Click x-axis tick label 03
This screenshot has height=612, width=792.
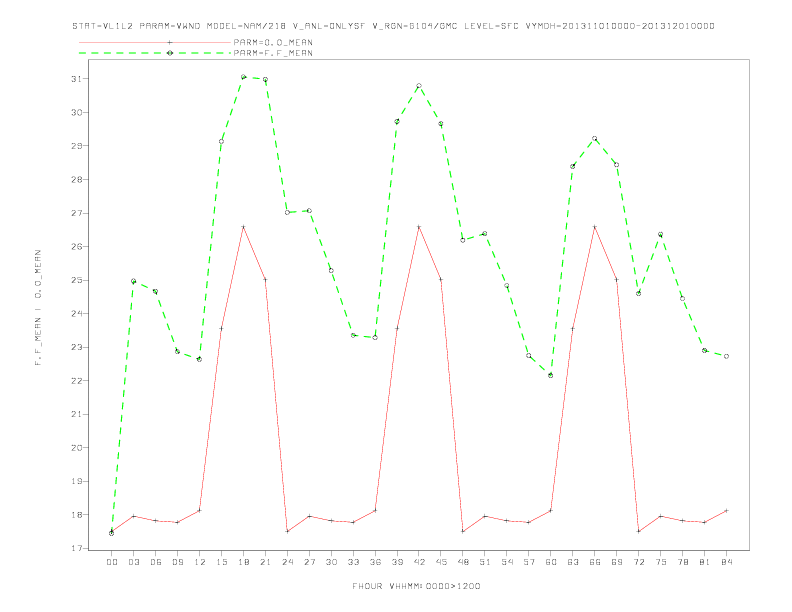pyautogui.click(x=133, y=562)
